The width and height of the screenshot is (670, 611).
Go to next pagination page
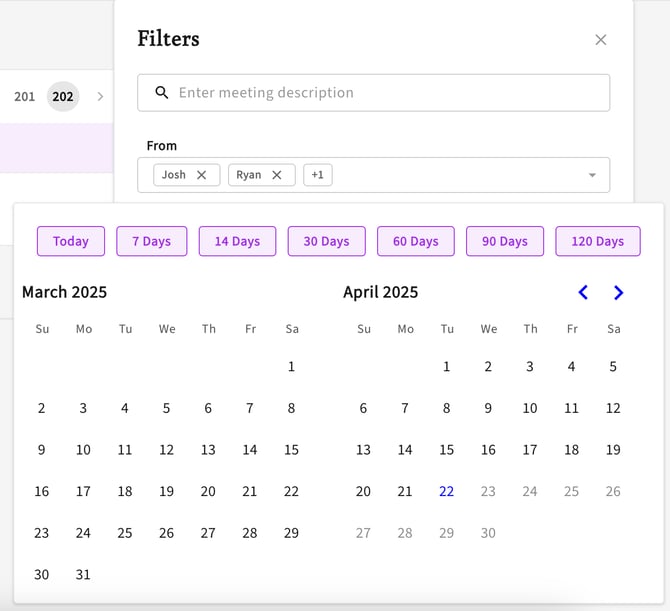(x=100, y=97)
